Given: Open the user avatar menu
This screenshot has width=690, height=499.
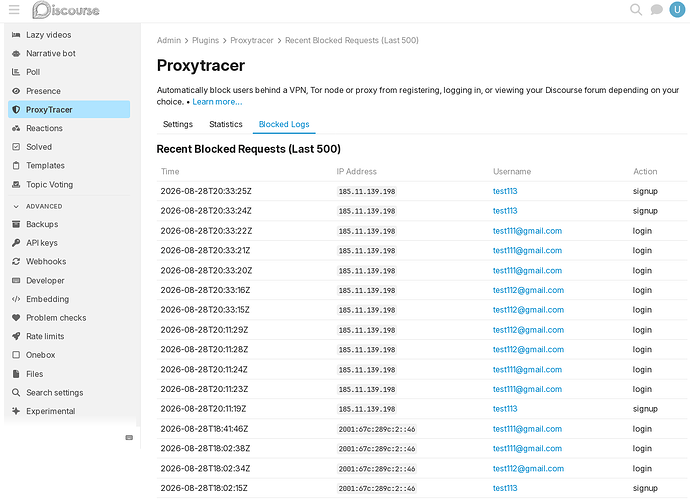Looking at the screenshot, I should [x=677, y=10].
